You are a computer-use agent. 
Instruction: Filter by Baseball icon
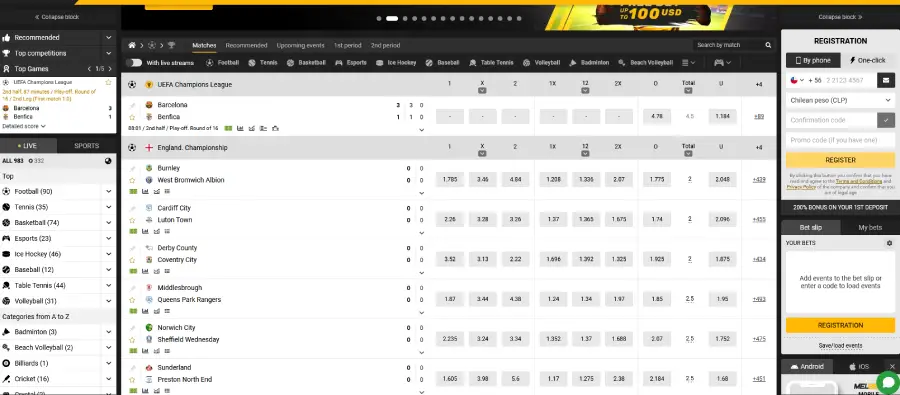click(x=429, y=63)
